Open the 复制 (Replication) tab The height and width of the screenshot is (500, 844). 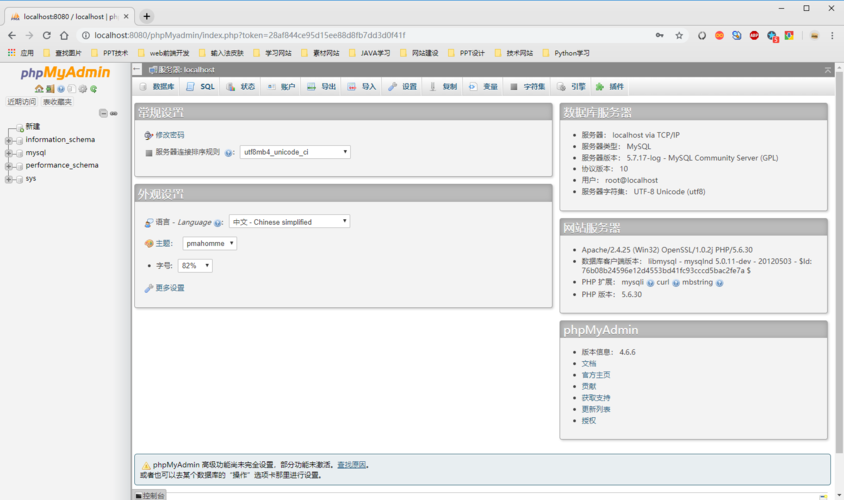[x=443, y=87]
